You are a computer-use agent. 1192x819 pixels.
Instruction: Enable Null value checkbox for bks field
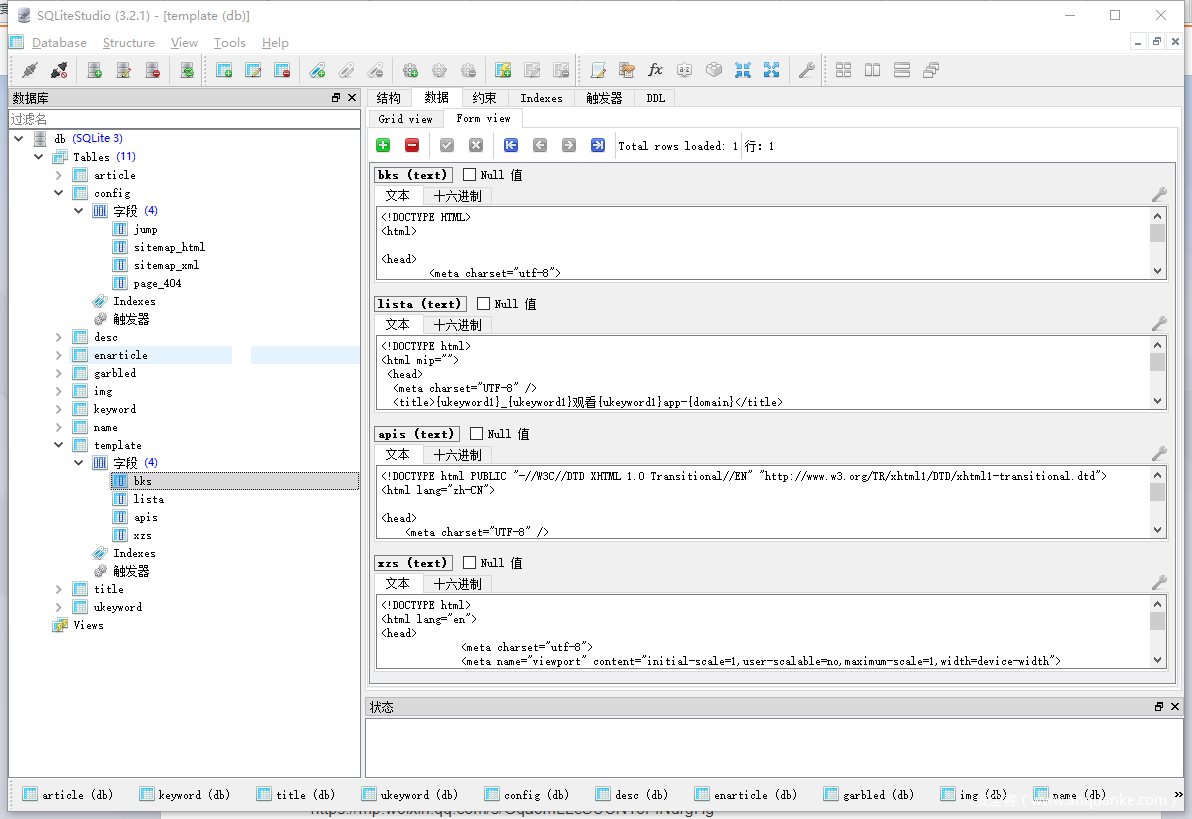pos(470,175)
